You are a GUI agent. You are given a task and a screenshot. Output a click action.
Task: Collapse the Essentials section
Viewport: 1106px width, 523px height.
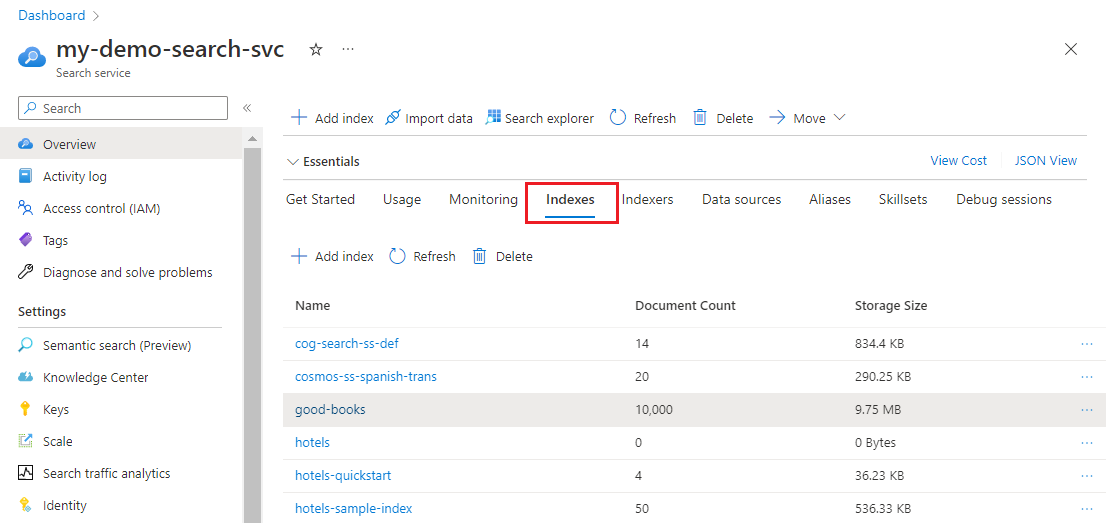pos(293,161)
